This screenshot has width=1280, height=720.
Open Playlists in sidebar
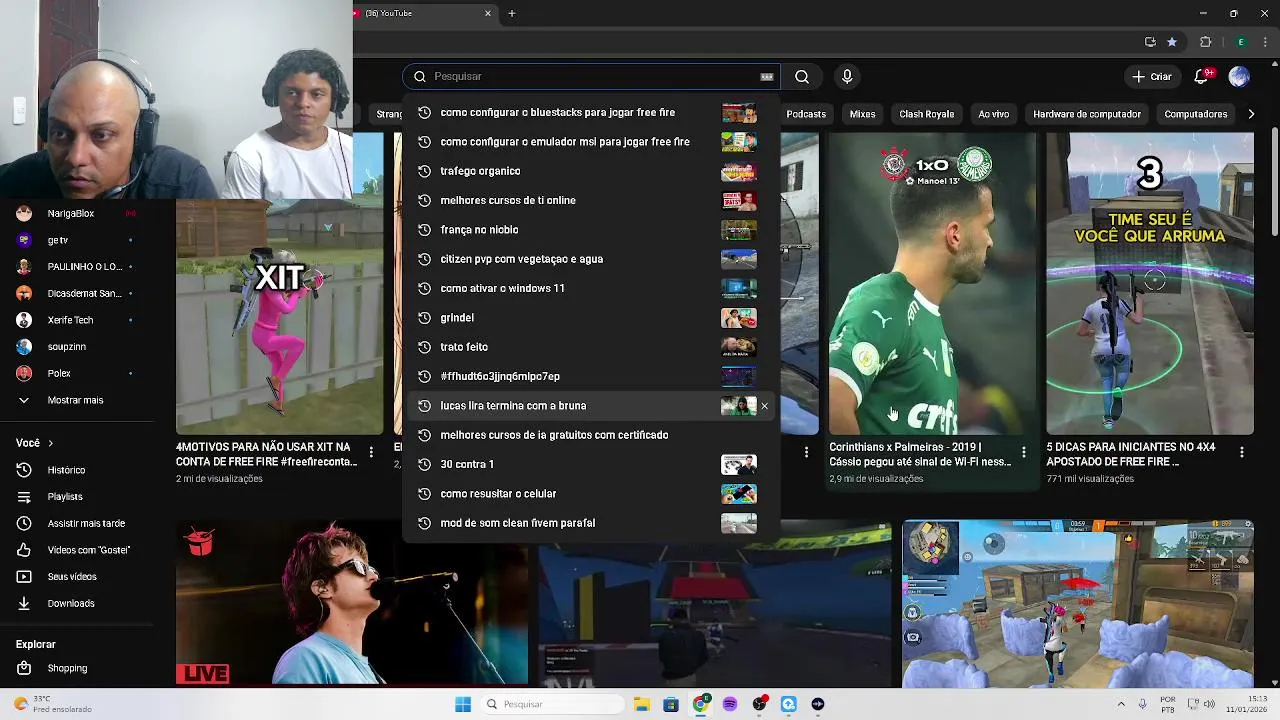point(65,497)
